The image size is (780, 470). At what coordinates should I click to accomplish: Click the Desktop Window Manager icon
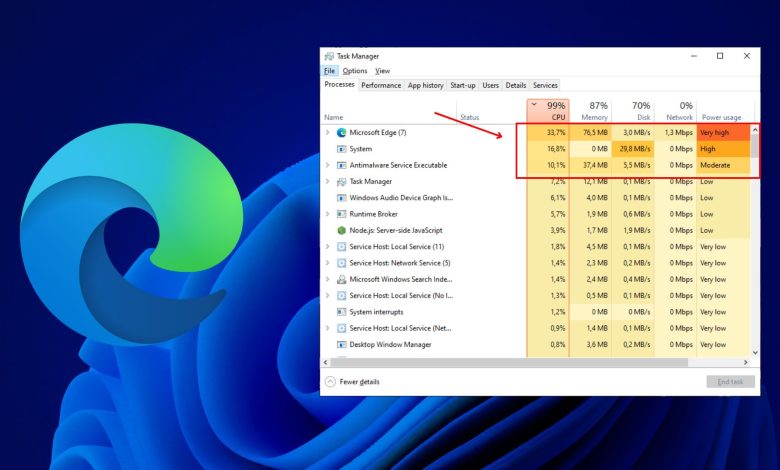(341, 345)
